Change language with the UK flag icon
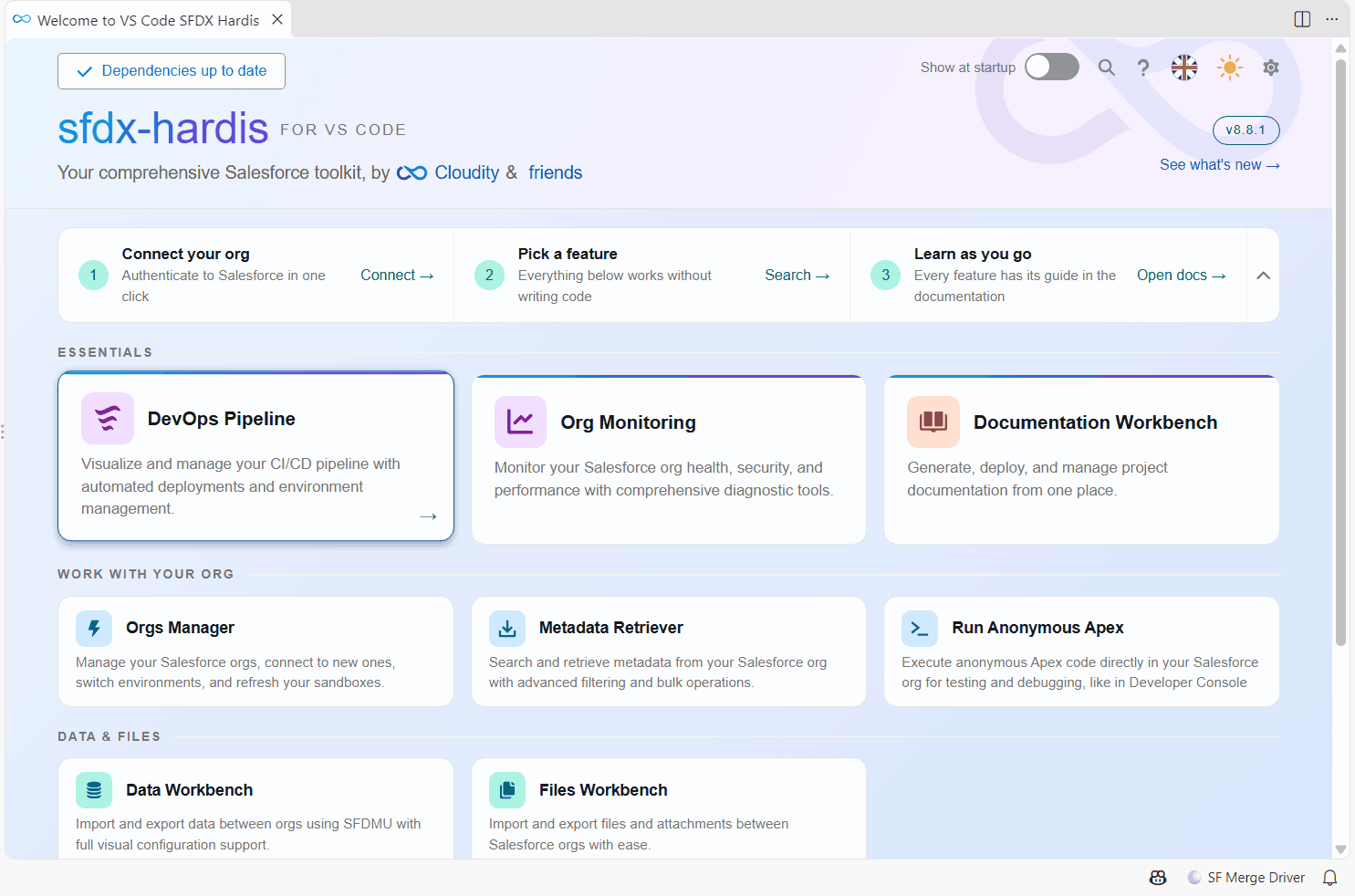Viewport: 1355px width, 896px height. 1184,68
